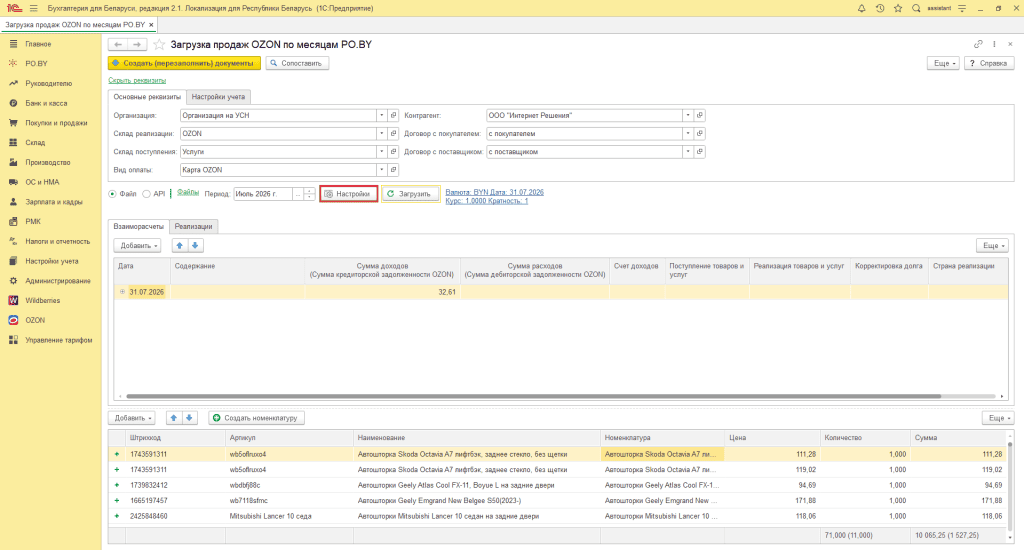This screenshot has width=1024, height=550.
Task: Expand the Склад поступления dropdown
Action: coord(381,152)
